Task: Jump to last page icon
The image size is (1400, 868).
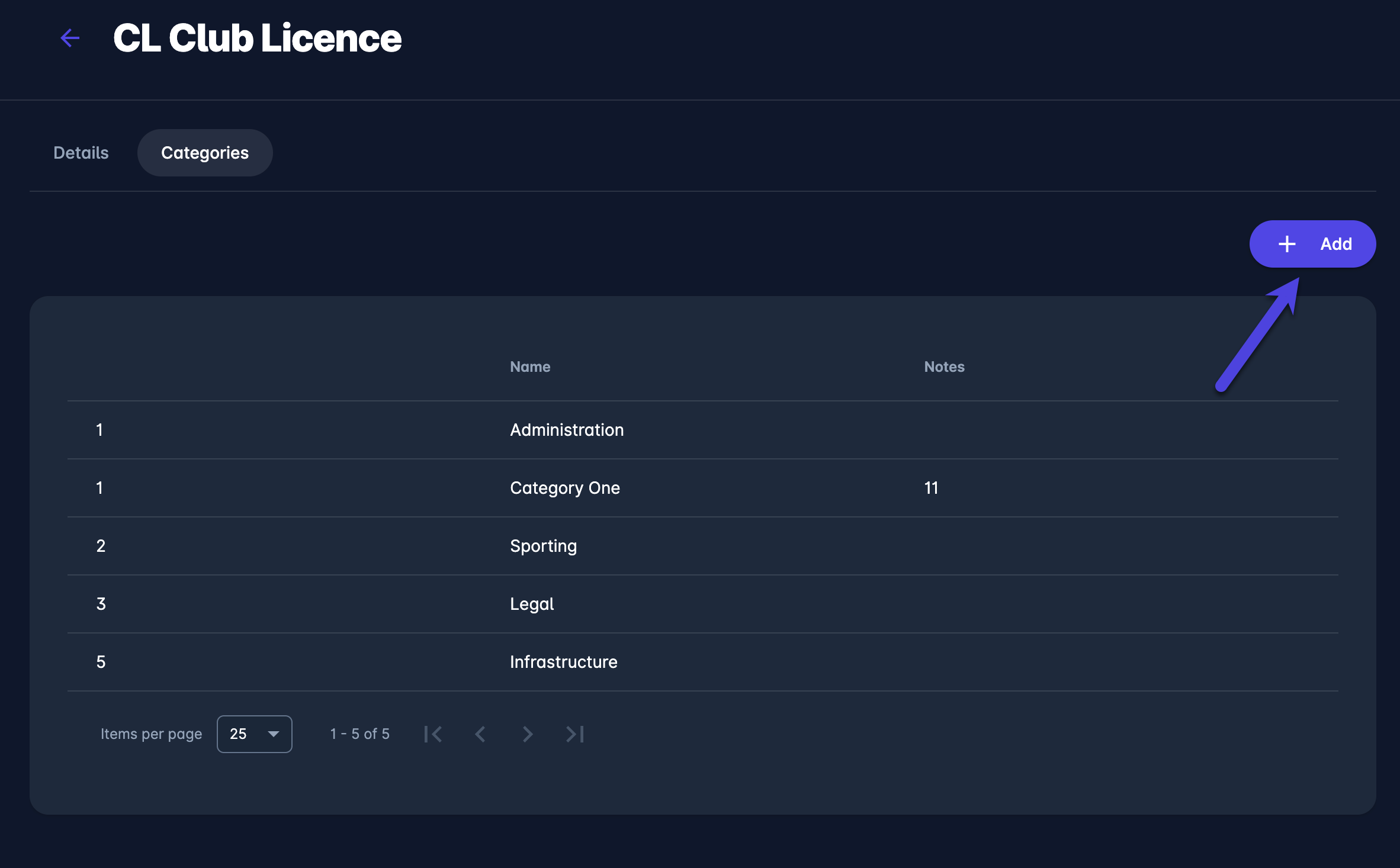Action: pyautogui.click(x=574, y=734)
